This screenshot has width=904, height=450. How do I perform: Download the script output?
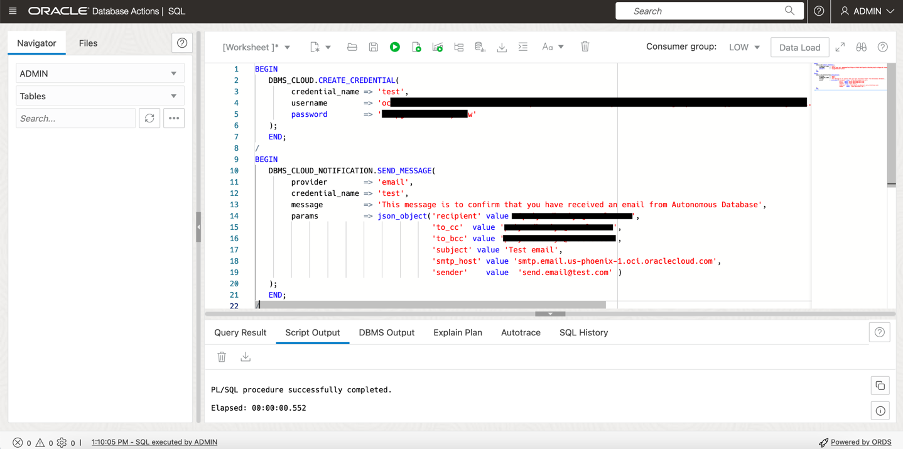pyautogui.click(x=246, y=357)
